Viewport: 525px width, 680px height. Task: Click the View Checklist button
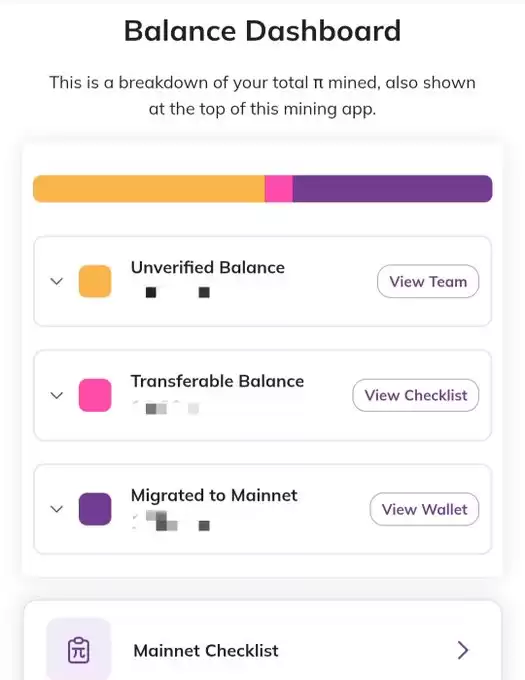(416, 395)
